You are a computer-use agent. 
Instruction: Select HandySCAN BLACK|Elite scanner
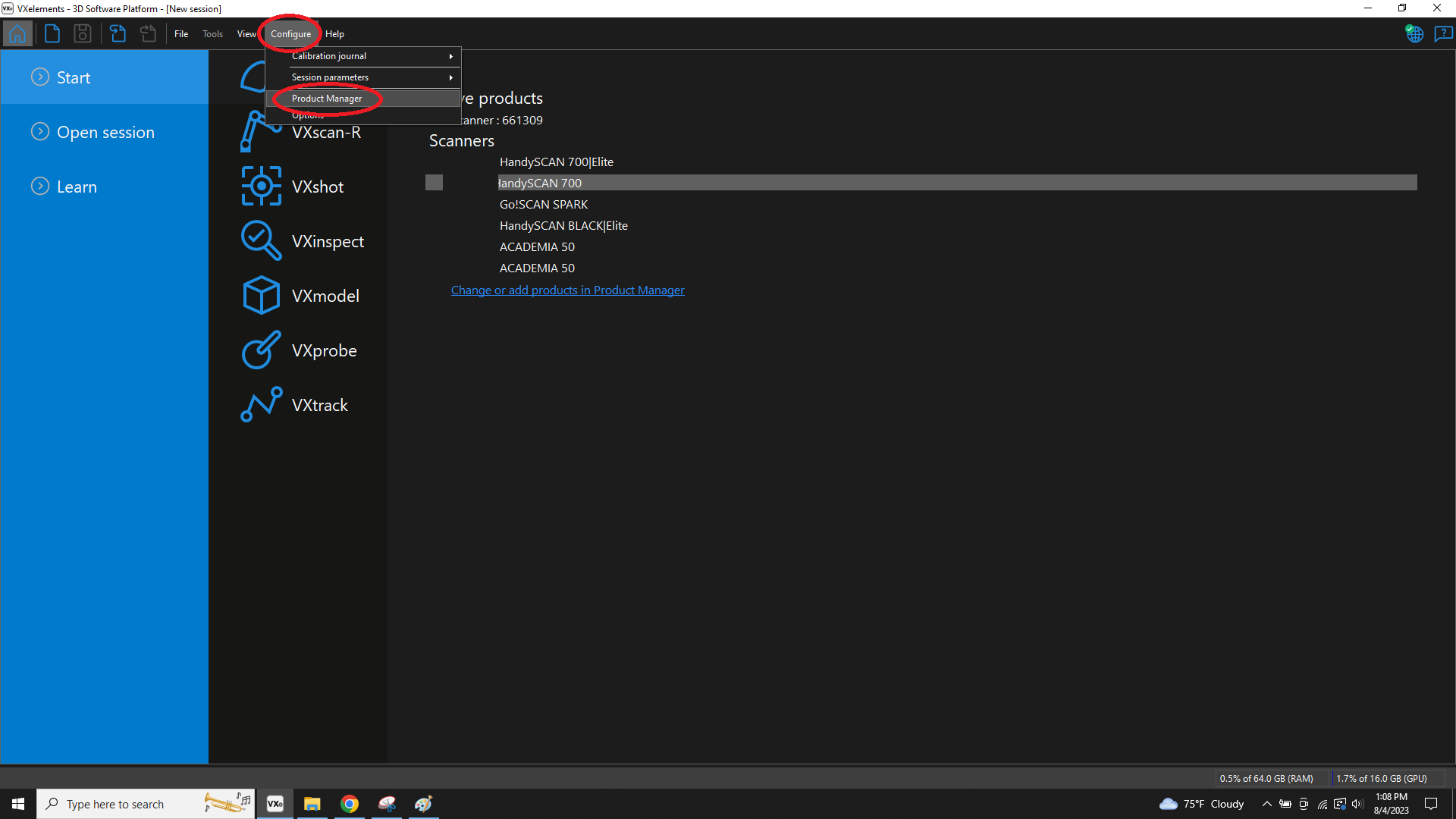pyautogui.click(x=563, y=225)
